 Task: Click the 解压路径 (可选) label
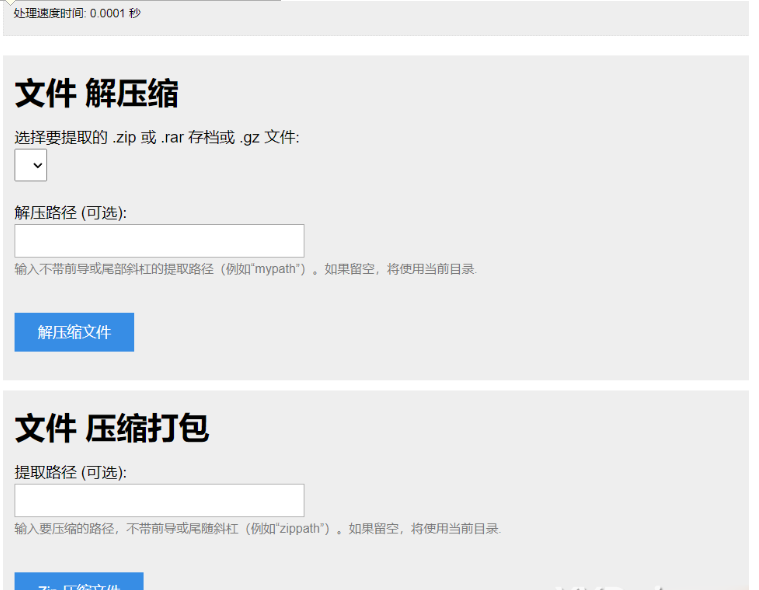[x=71, y=212]
